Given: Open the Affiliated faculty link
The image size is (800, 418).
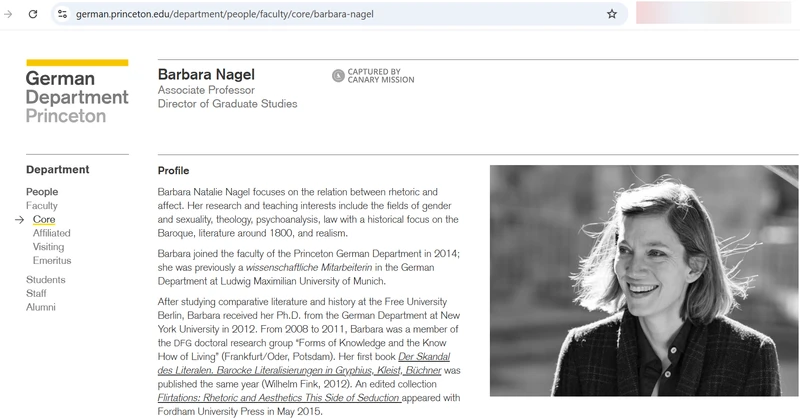Looking at the screenshot, I should pos(52,233).
